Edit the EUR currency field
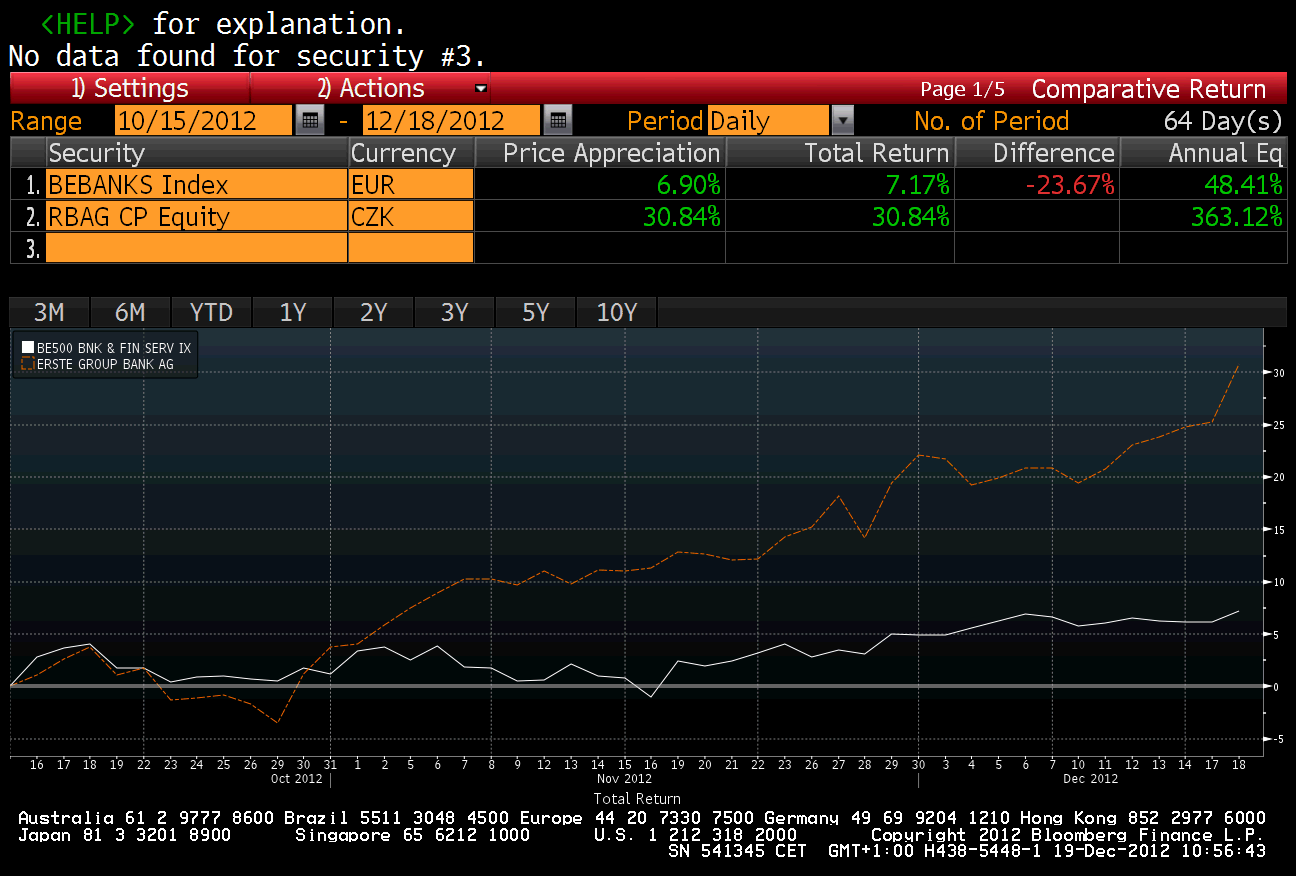 [x=410, y=185]
